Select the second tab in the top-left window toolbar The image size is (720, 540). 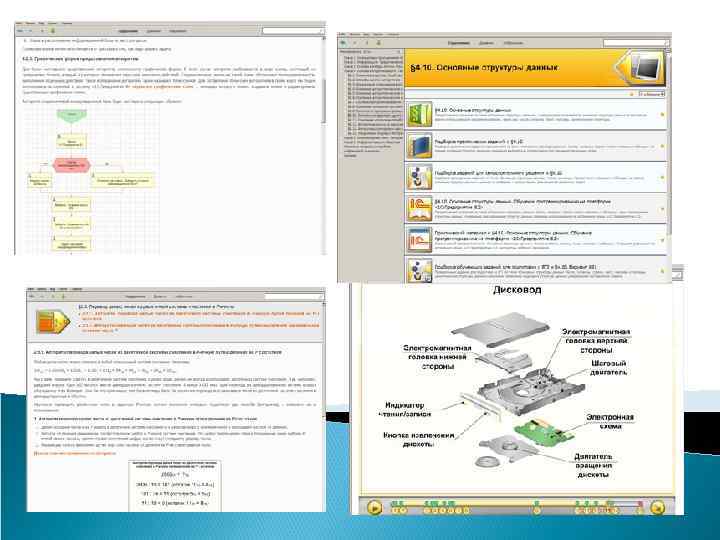(x=153, y=31)
